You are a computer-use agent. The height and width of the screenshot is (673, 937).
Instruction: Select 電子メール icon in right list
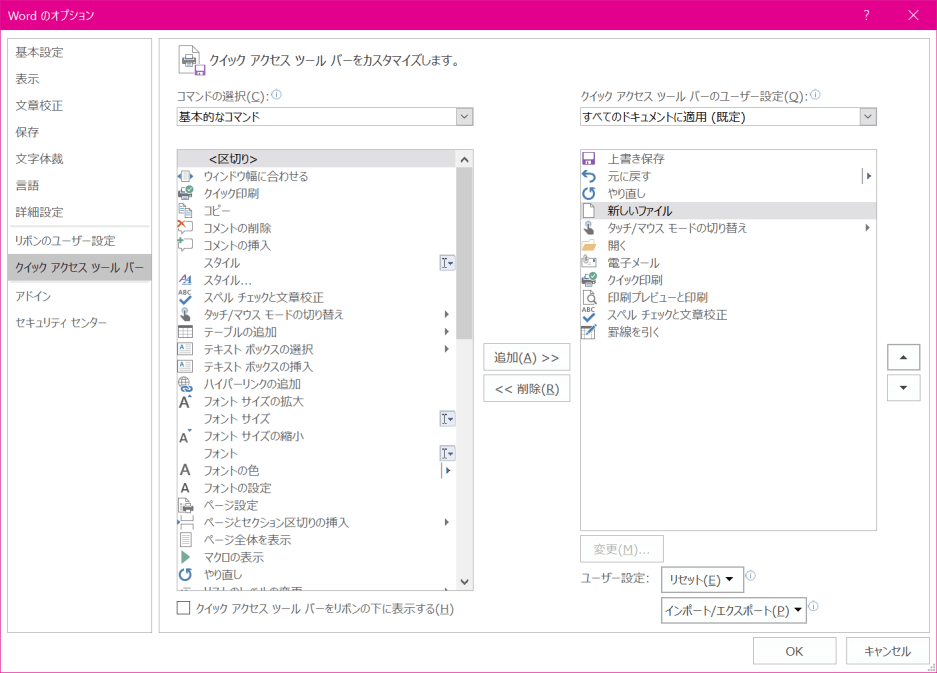click(589, 262)
